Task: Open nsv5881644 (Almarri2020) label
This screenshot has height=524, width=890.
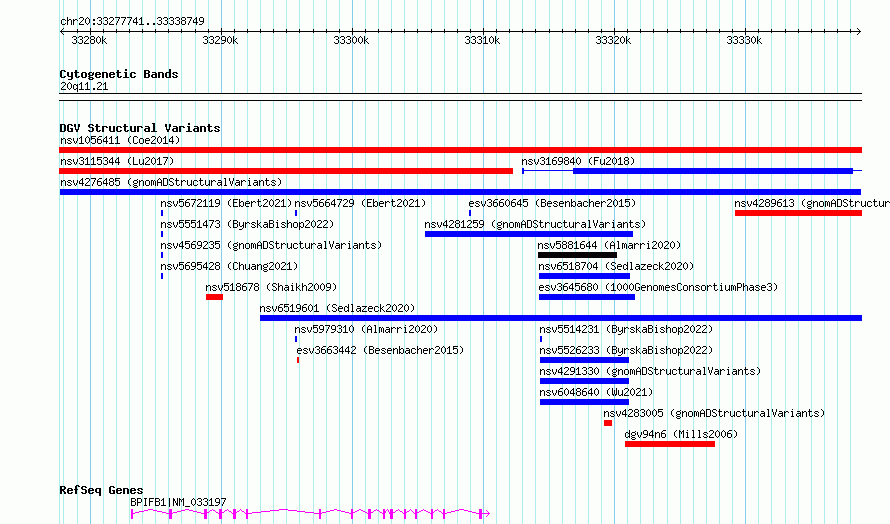Action: pos(609,245)
